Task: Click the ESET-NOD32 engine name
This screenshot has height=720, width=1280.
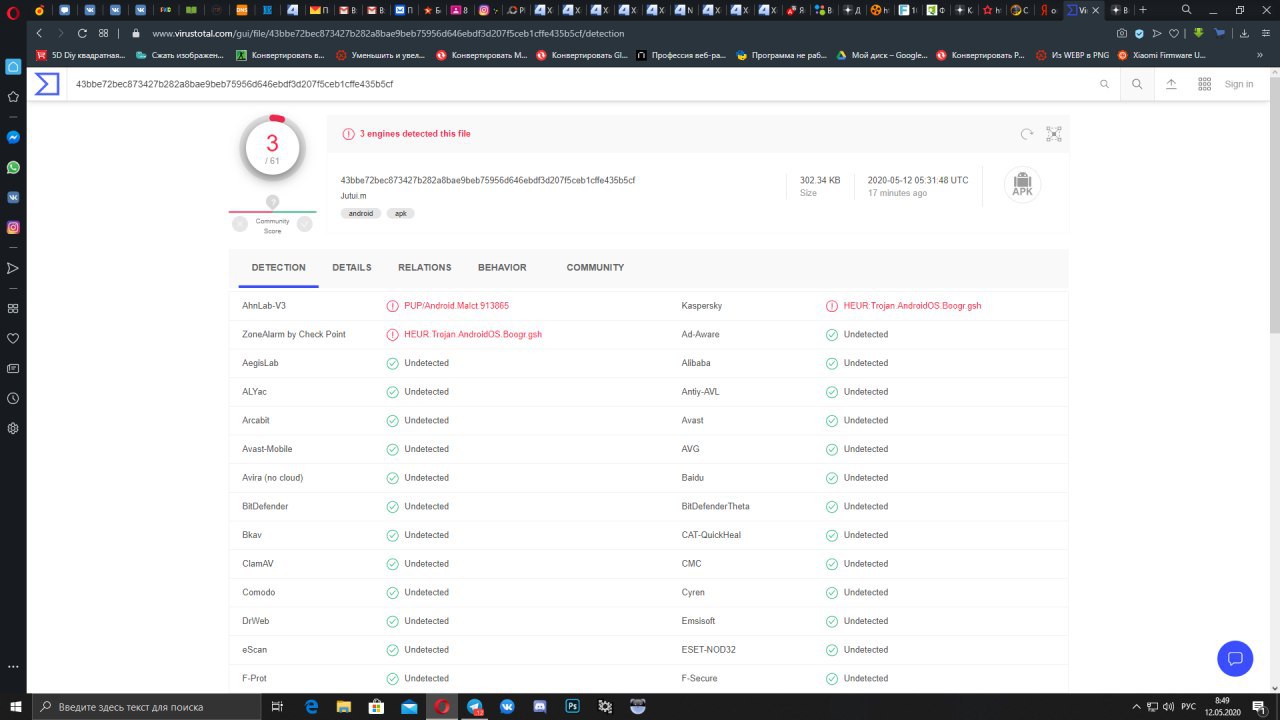Action: click(709, 650)
